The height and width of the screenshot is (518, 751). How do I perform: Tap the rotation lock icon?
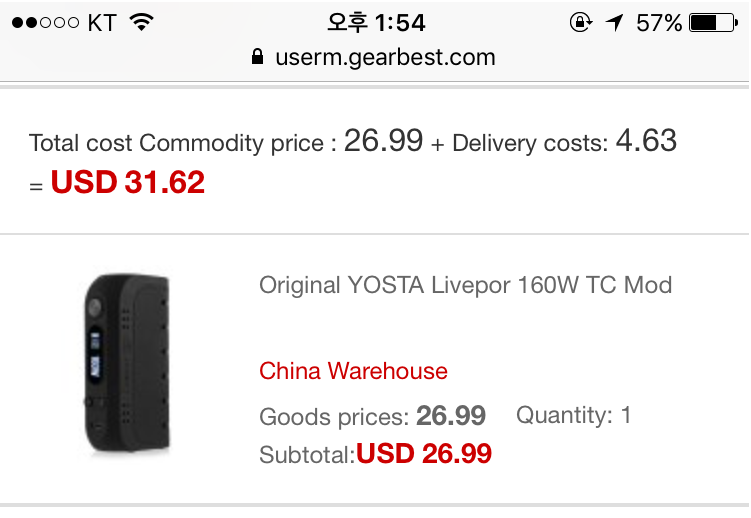point(580,23)
